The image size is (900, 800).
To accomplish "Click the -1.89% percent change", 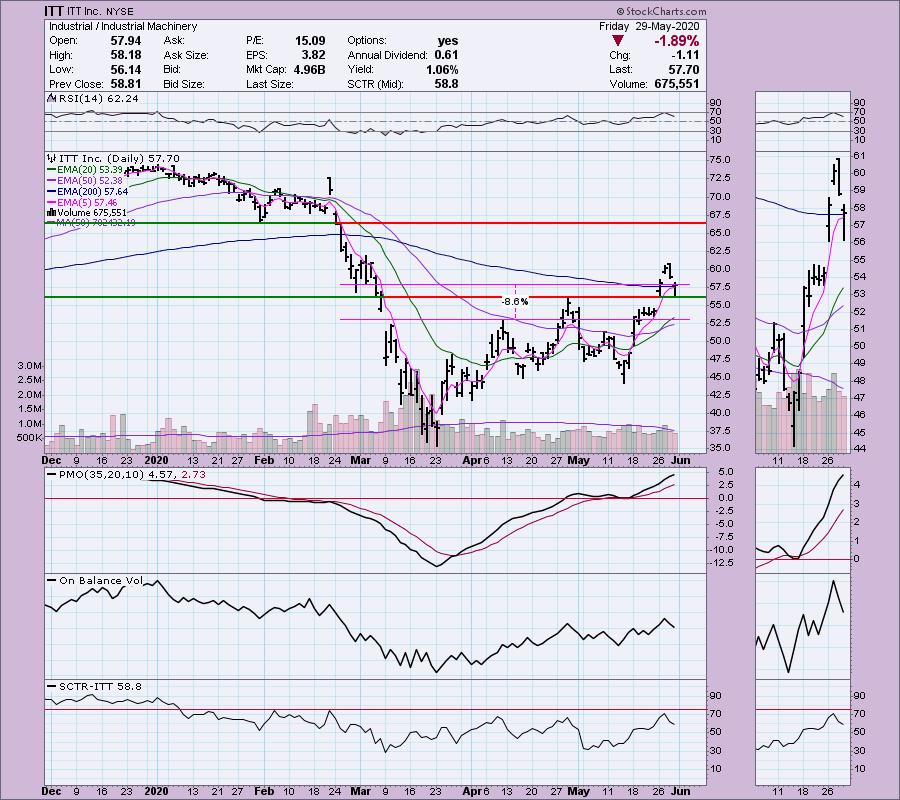I will click(x=676, y=41).
